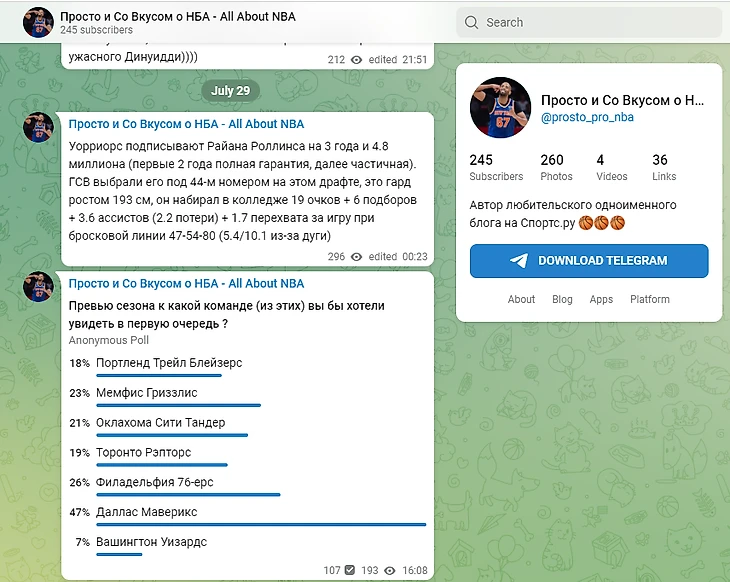
Task: Select poll option Вашингтон Уизардс
Action: 248,544
